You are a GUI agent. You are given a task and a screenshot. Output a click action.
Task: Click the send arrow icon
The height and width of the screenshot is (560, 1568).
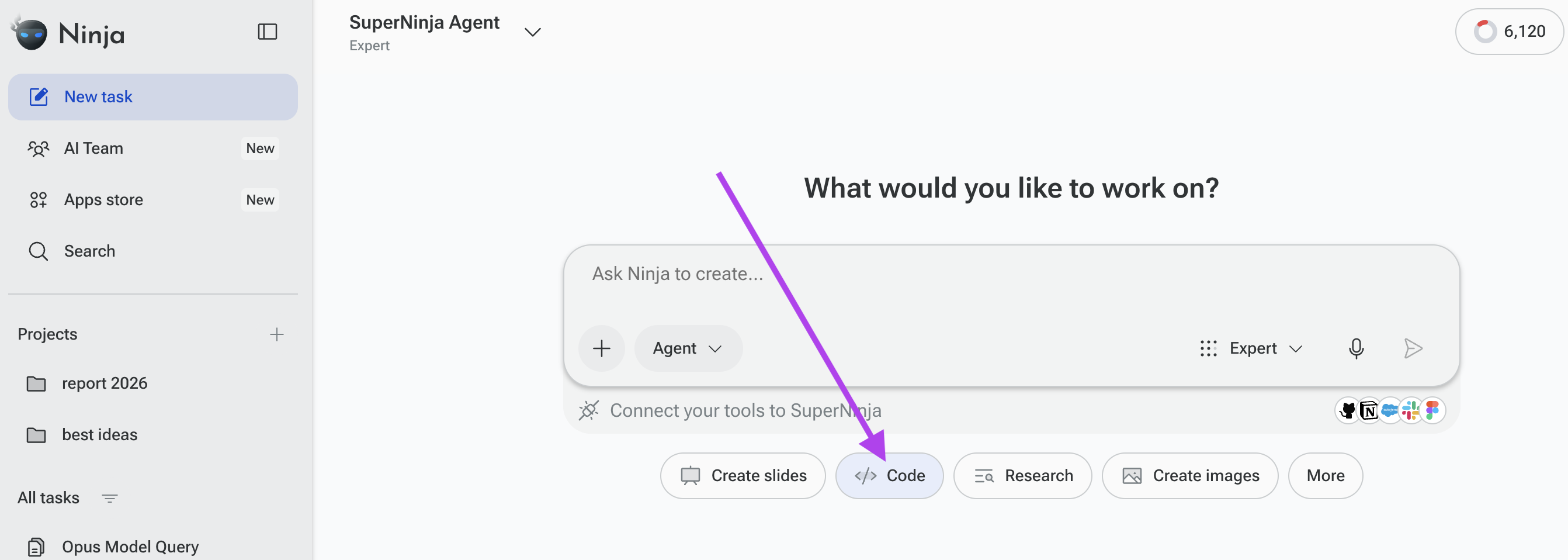coord(1413,348)
